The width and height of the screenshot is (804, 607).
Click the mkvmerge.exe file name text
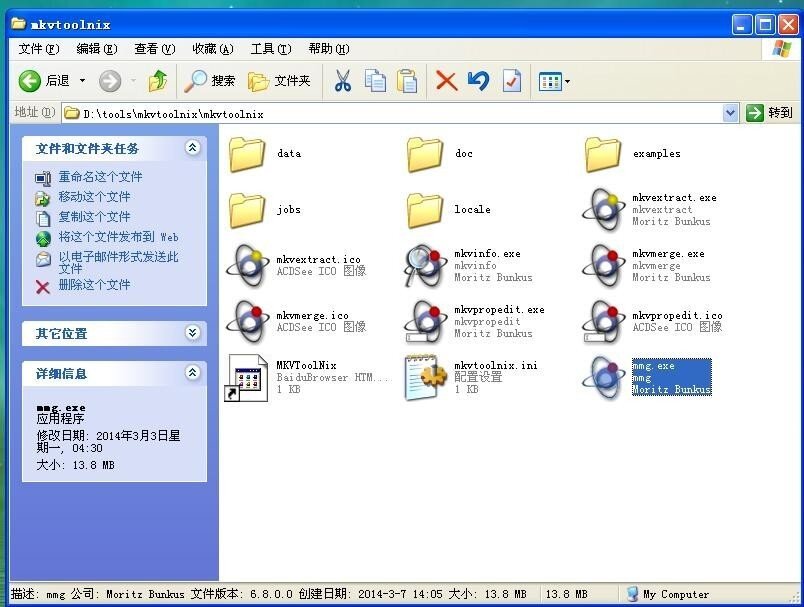click(668, 254)
